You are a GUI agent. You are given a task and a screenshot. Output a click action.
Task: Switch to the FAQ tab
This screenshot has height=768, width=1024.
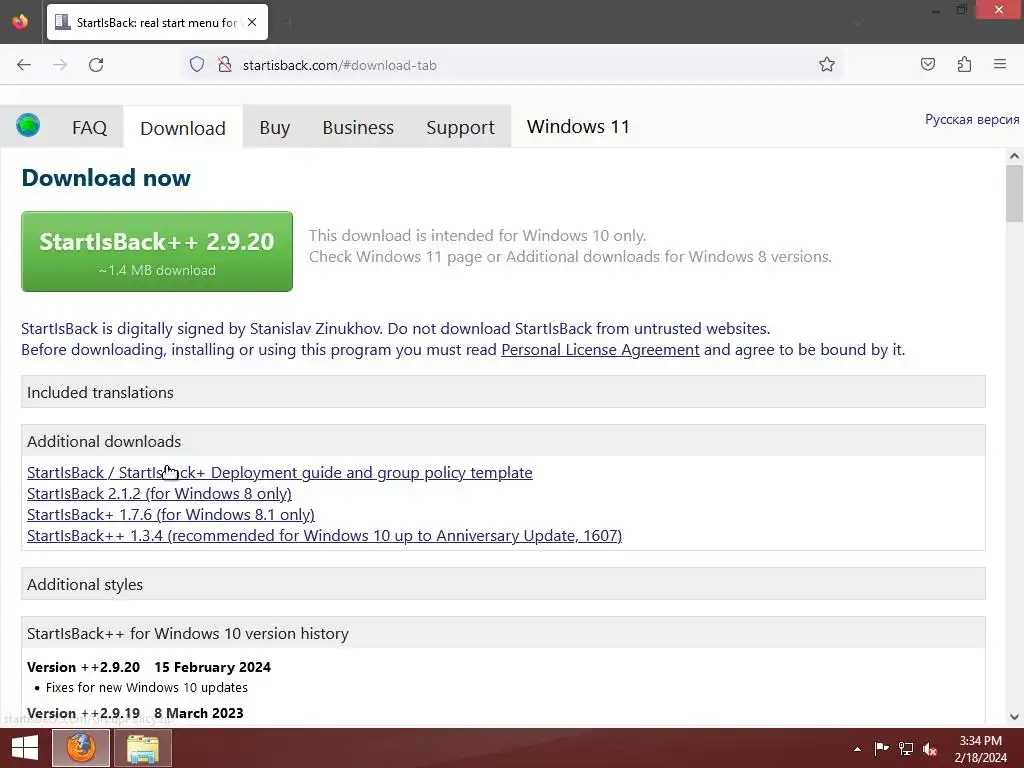pyautogui.click(x=89, y=127)
